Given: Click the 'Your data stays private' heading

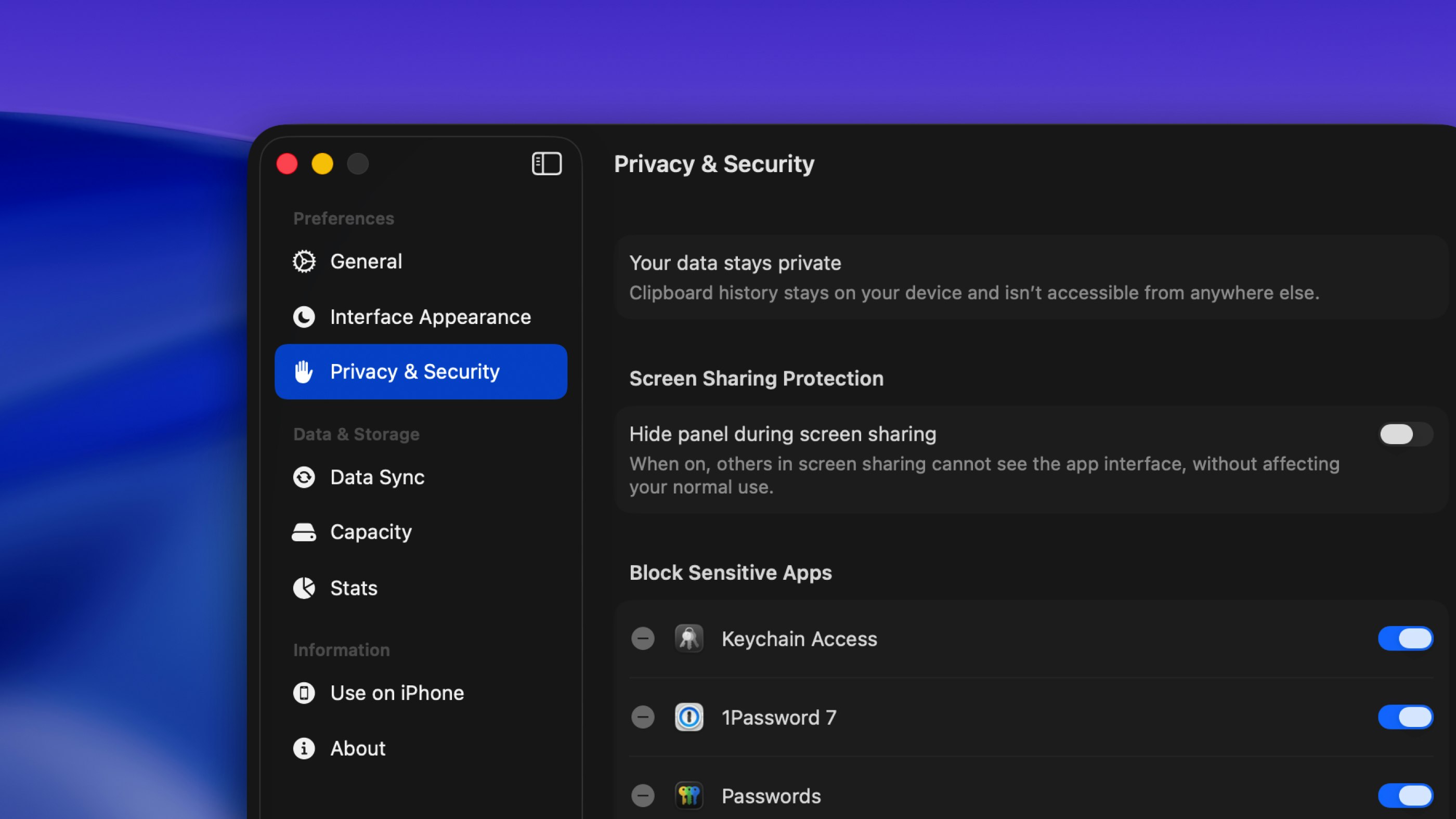Looking at the screenshot, I should click(x=735, y=264).
